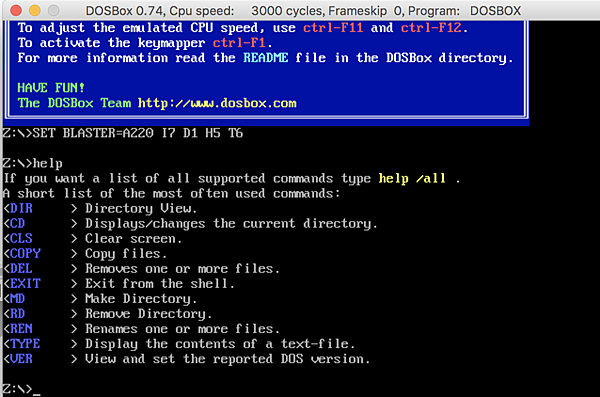600x397 pixels.
Task: Click the DOSBox window title bar text
Action: pyautogui.click(x=303, y=11)
